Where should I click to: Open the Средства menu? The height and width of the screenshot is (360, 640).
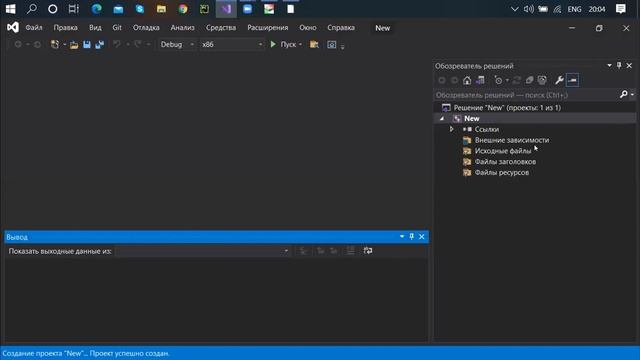221,28
